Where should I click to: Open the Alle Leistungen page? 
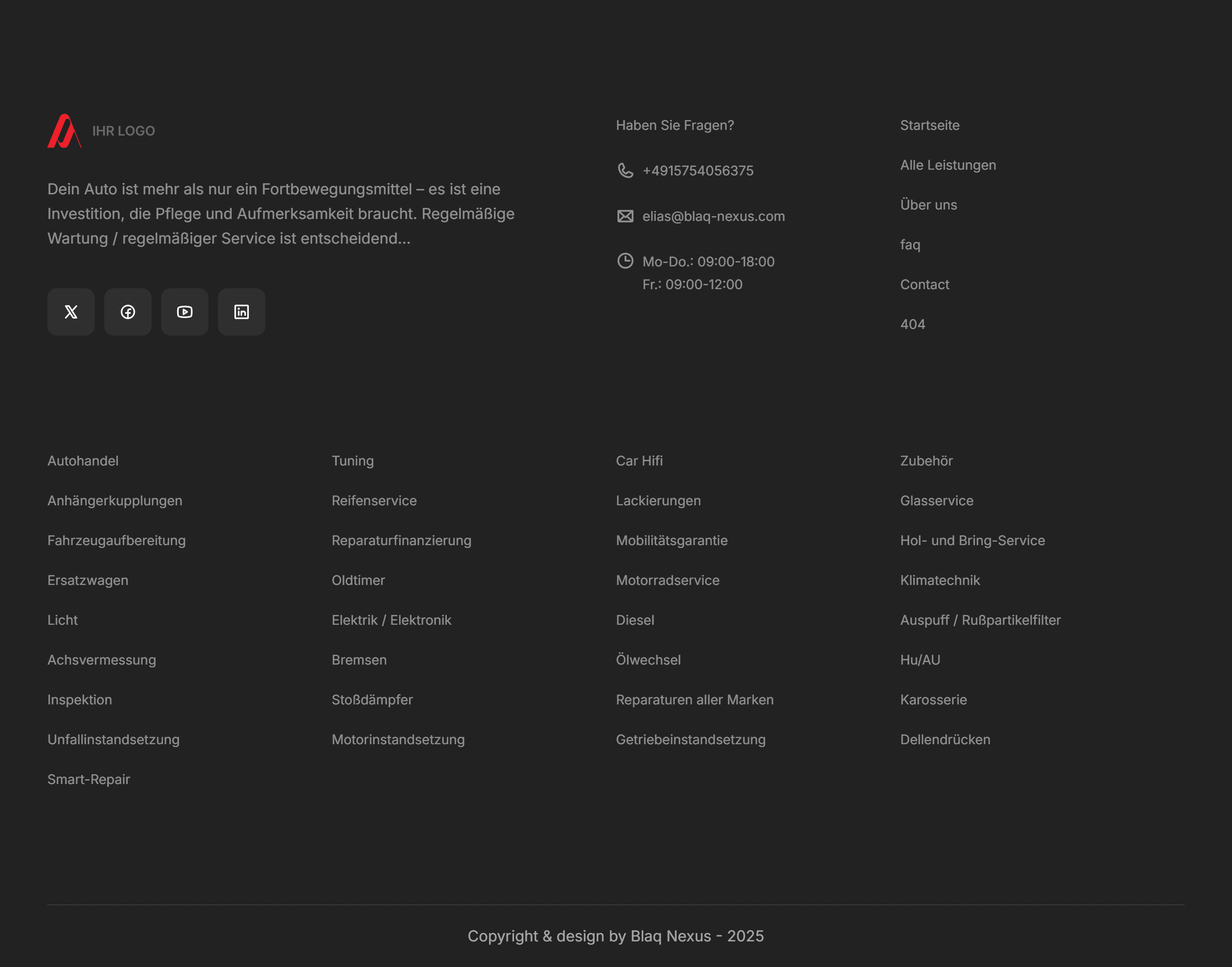tap(947, 165)
